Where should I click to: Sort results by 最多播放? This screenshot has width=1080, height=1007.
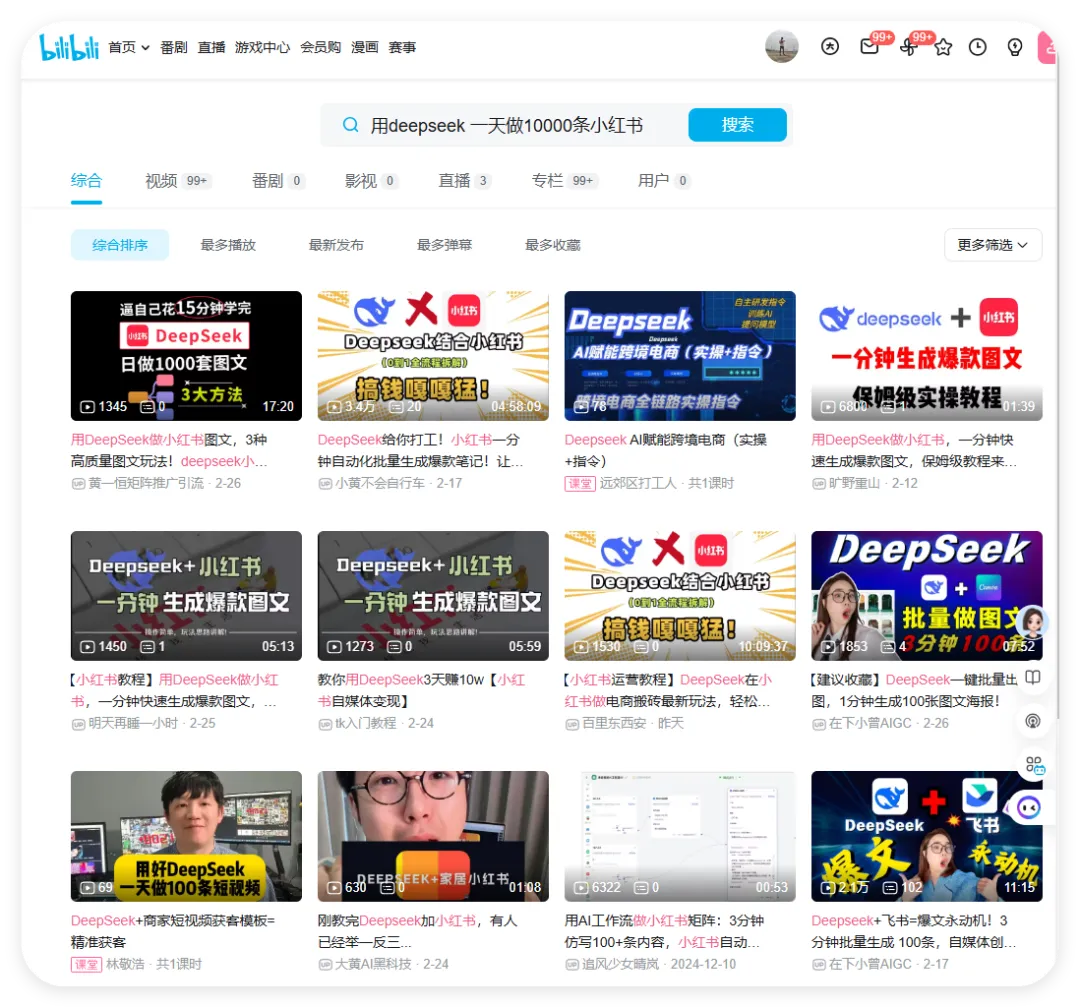[228, 245]
